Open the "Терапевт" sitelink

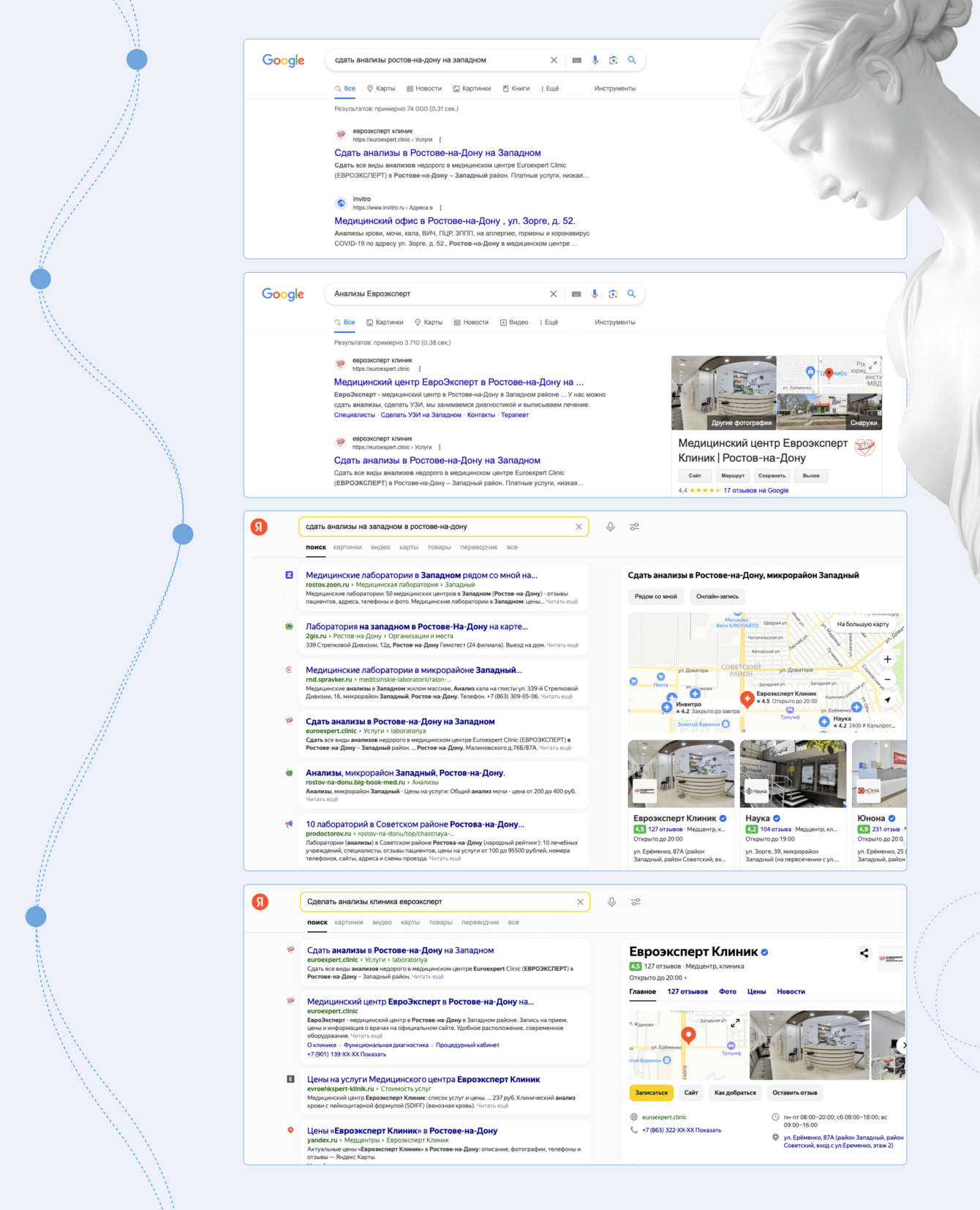(515, 415)
